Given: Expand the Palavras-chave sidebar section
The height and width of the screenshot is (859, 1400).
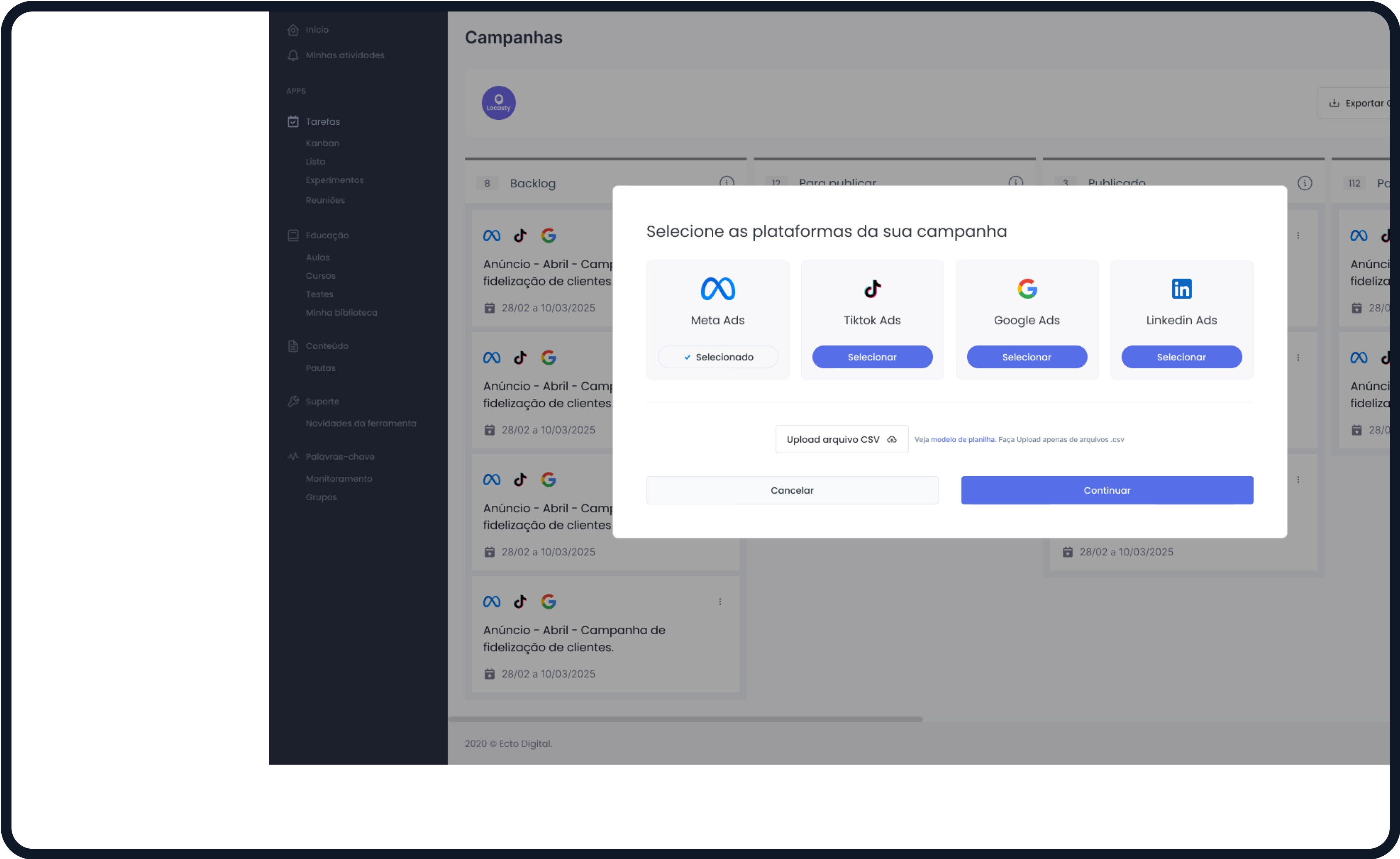Looking at the screenshot, I should [340, 457].
